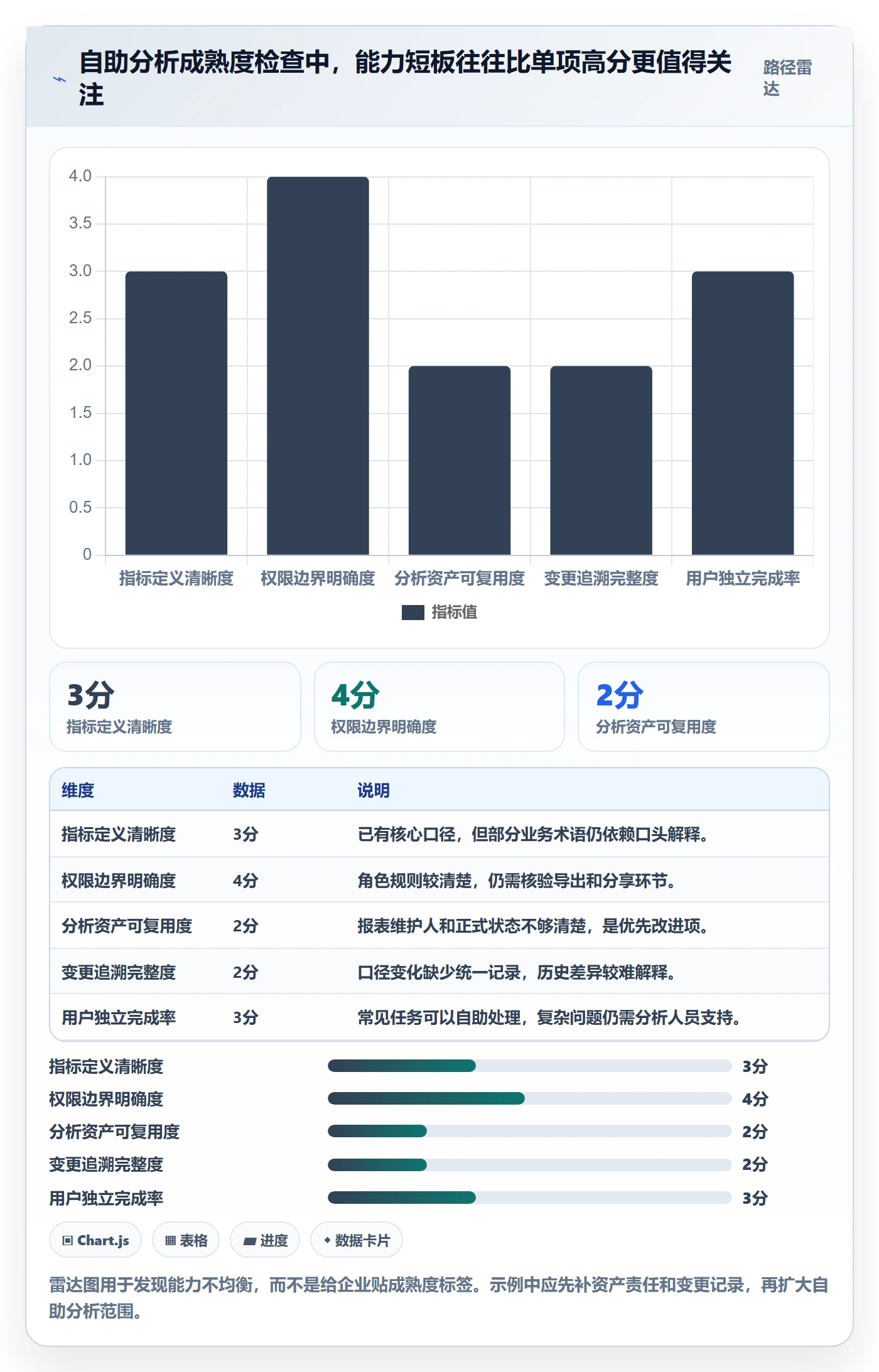The width and height of the screenshot is (879, 1372).
Task: Click y-axis value 2.5
Action: pyautogui.click(x=80, y=318)
